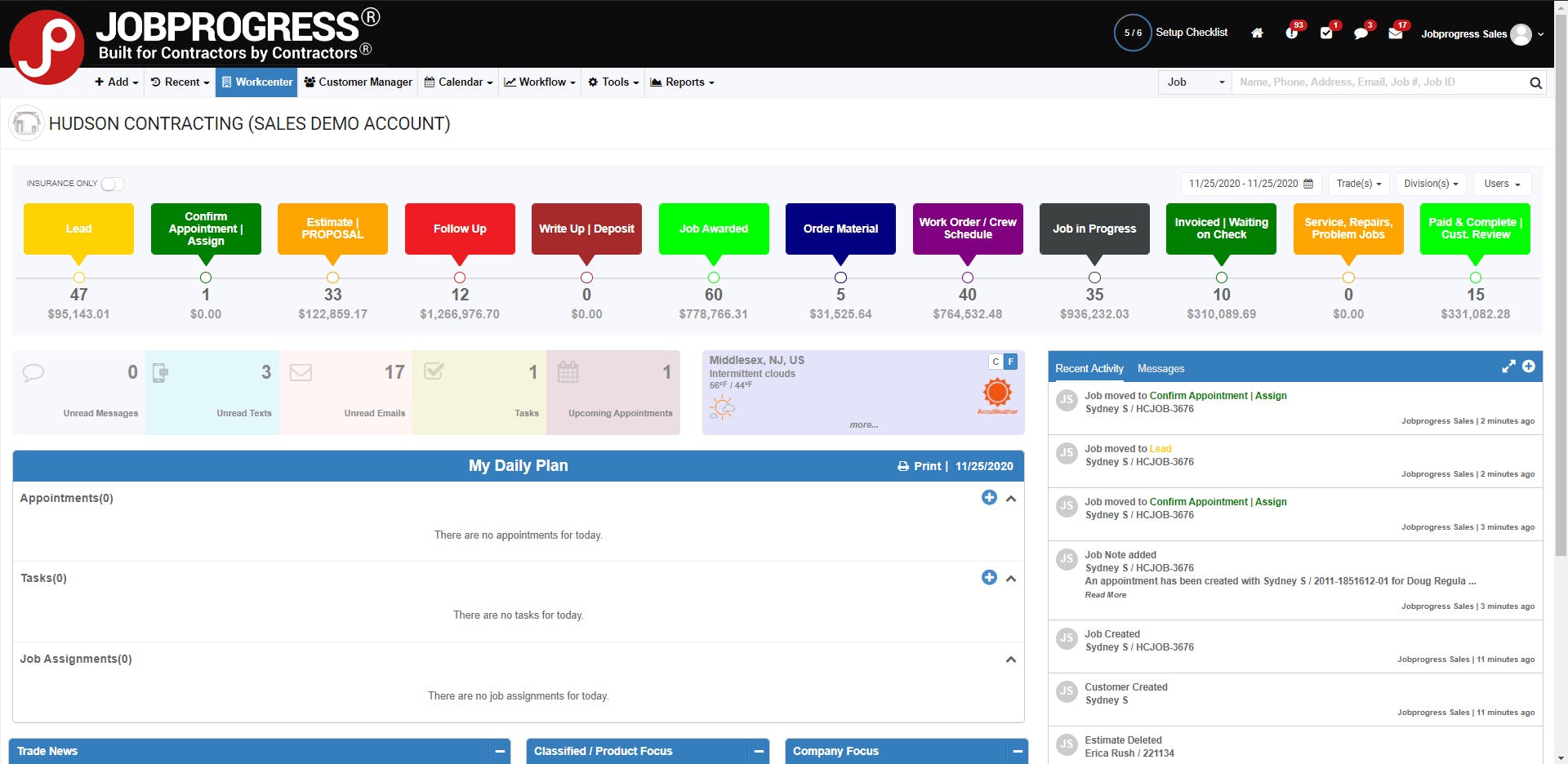Open the Recent dropdown menu
This screenshot has height=764, width=1568.
180,82
